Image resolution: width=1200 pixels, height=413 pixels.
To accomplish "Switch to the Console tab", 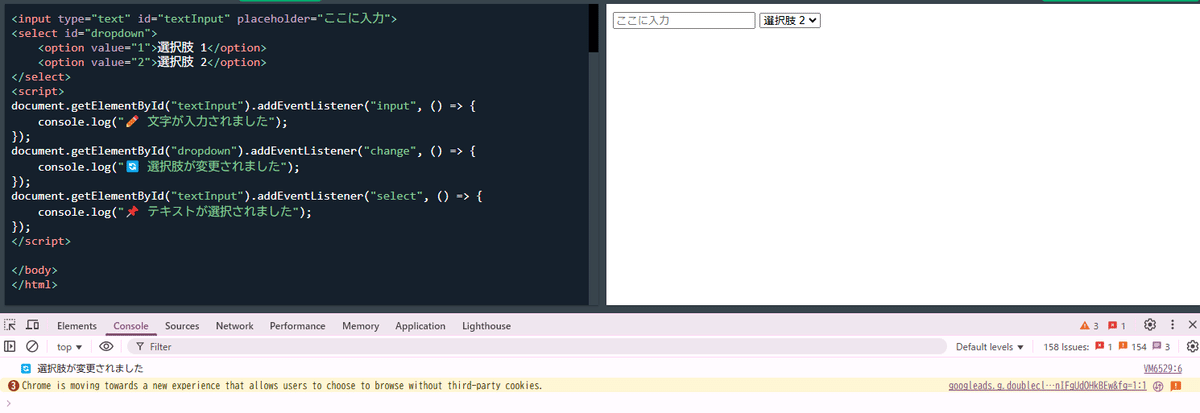I will [131, 326].
